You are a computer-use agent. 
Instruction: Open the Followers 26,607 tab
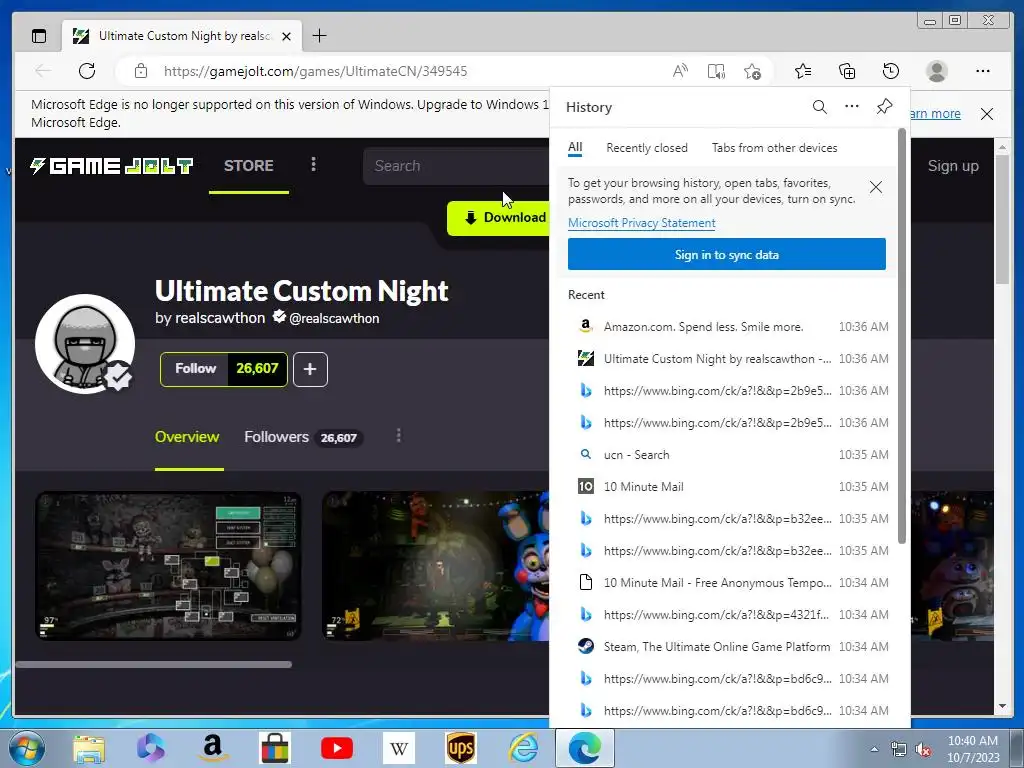pos(304,437)
